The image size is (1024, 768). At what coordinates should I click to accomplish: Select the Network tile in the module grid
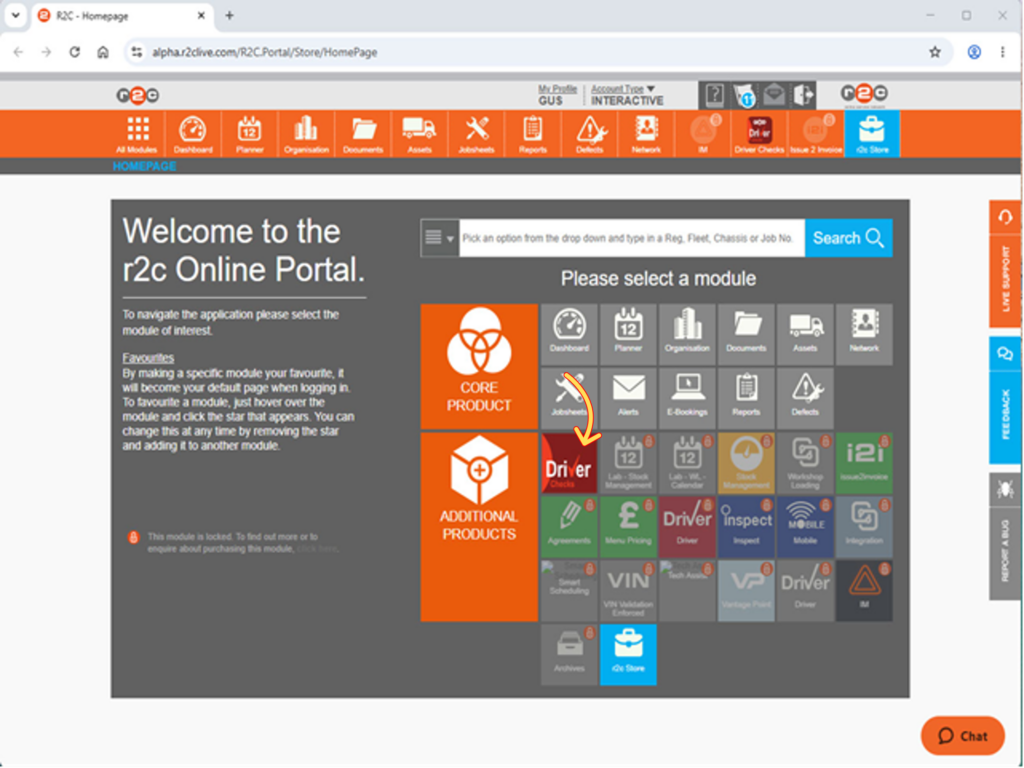pos(864,334)
